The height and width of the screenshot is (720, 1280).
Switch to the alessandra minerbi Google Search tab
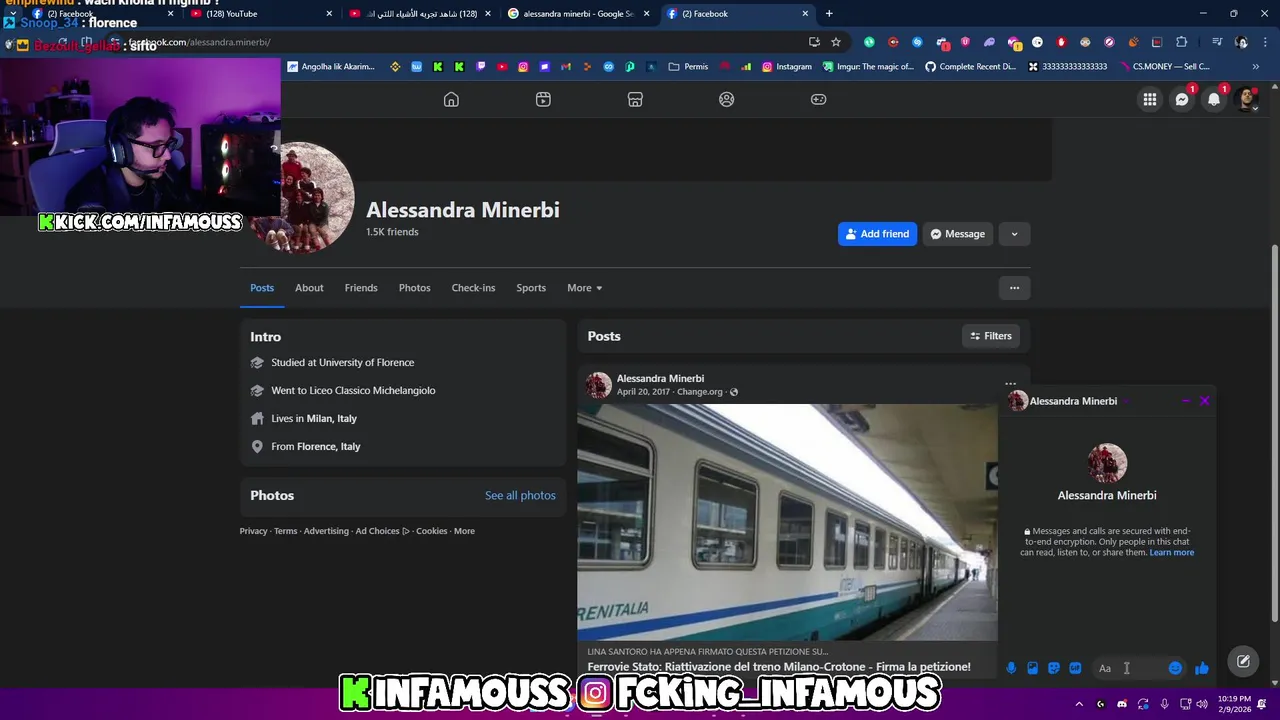(x=578, y=14)
